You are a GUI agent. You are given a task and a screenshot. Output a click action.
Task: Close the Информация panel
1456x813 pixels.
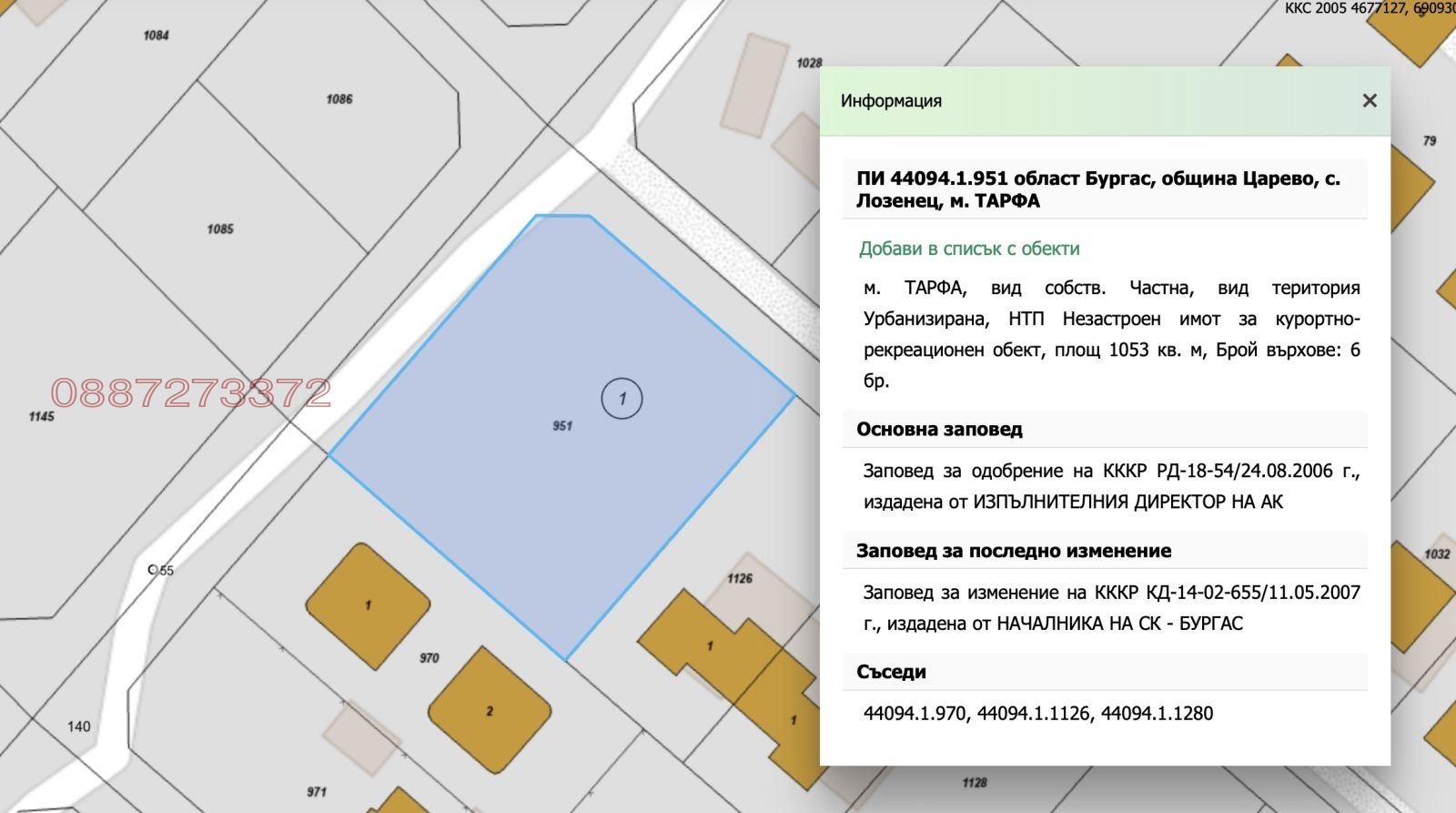pyautogui.click(x=1370, y=101)
